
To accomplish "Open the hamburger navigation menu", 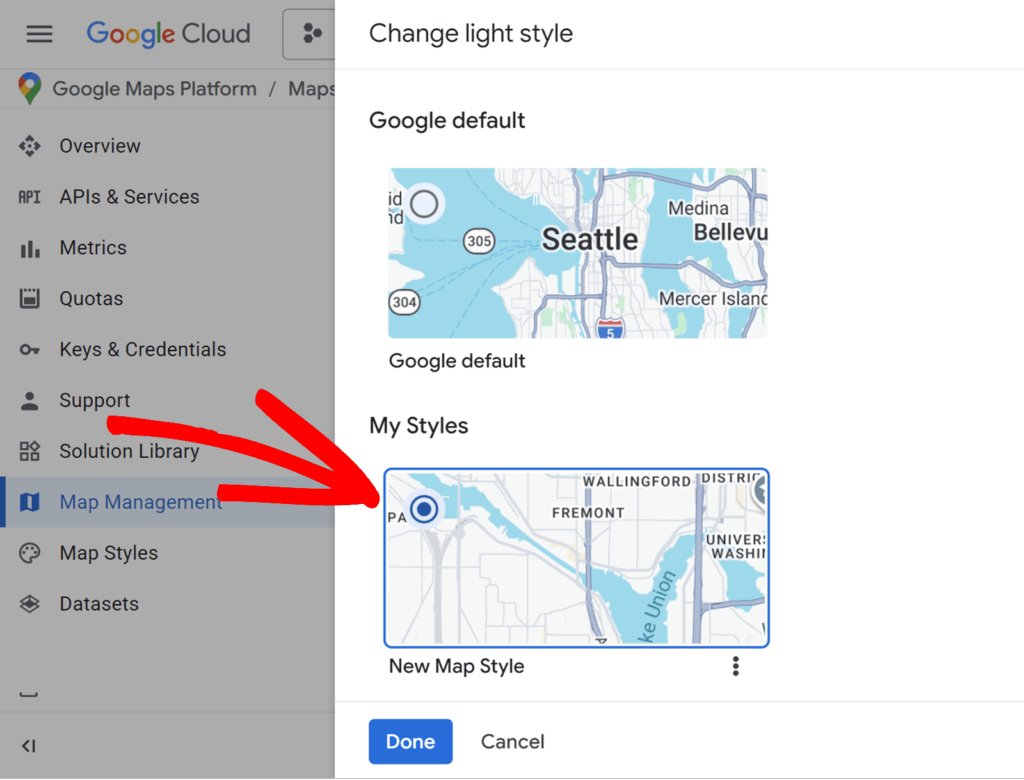I will tap(39, 33).
